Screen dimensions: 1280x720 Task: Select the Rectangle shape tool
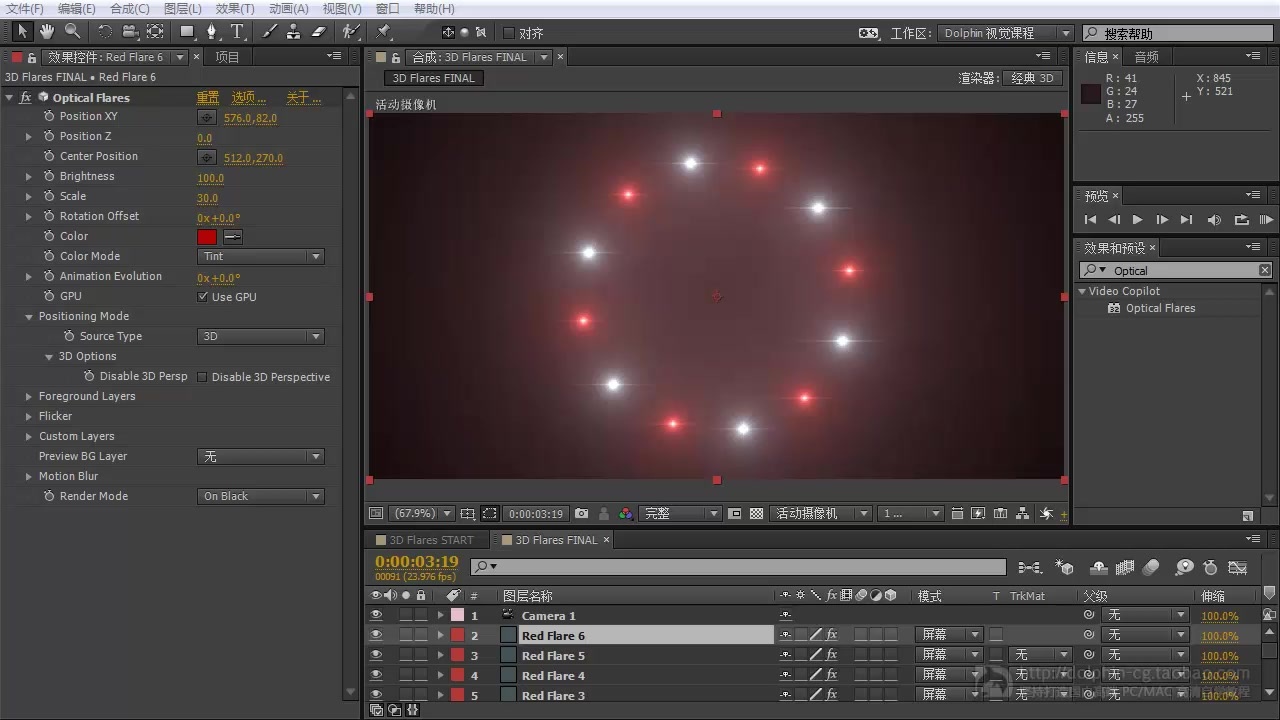(187, 32)
